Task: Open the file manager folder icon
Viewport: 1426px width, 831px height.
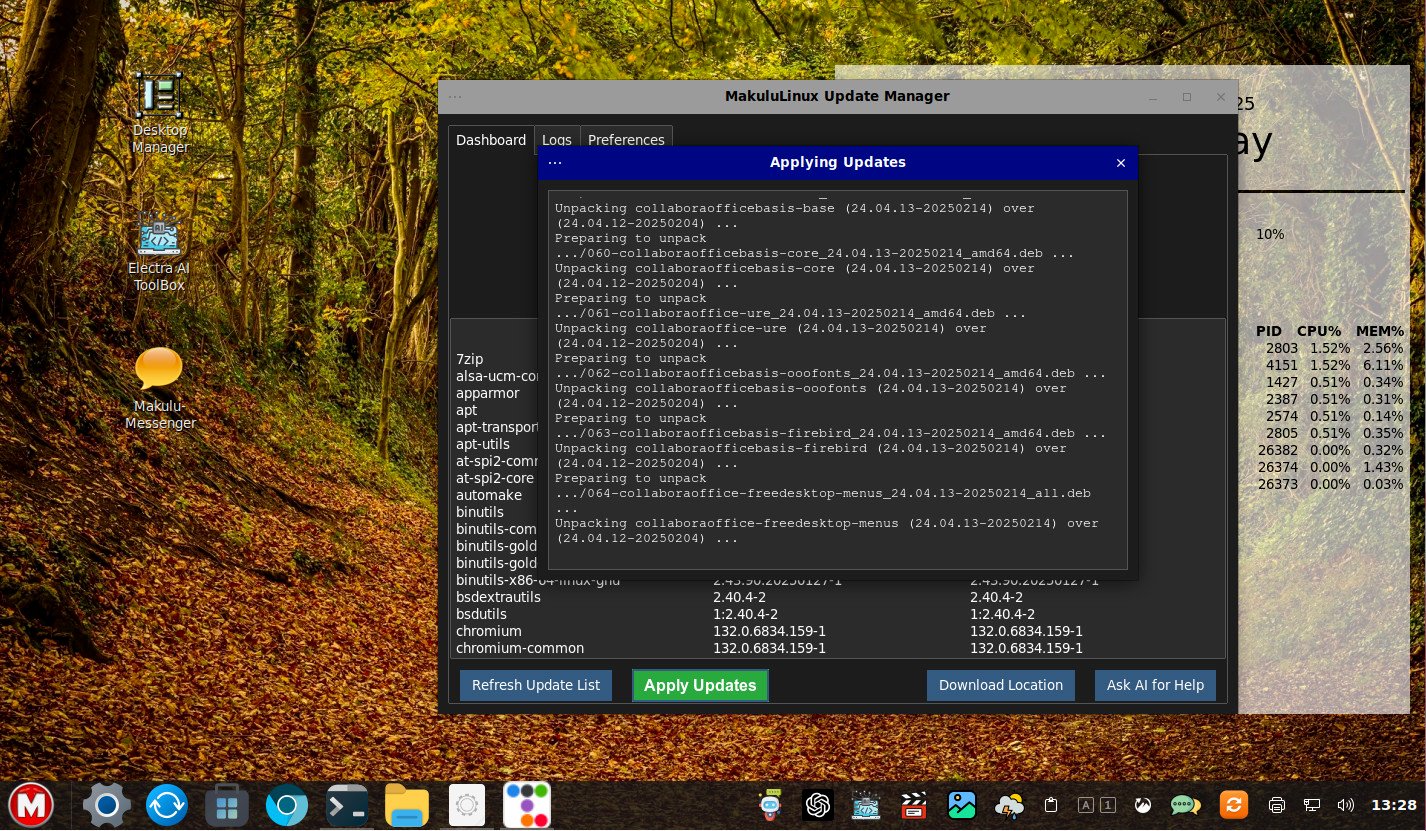Action: (407, 805)
